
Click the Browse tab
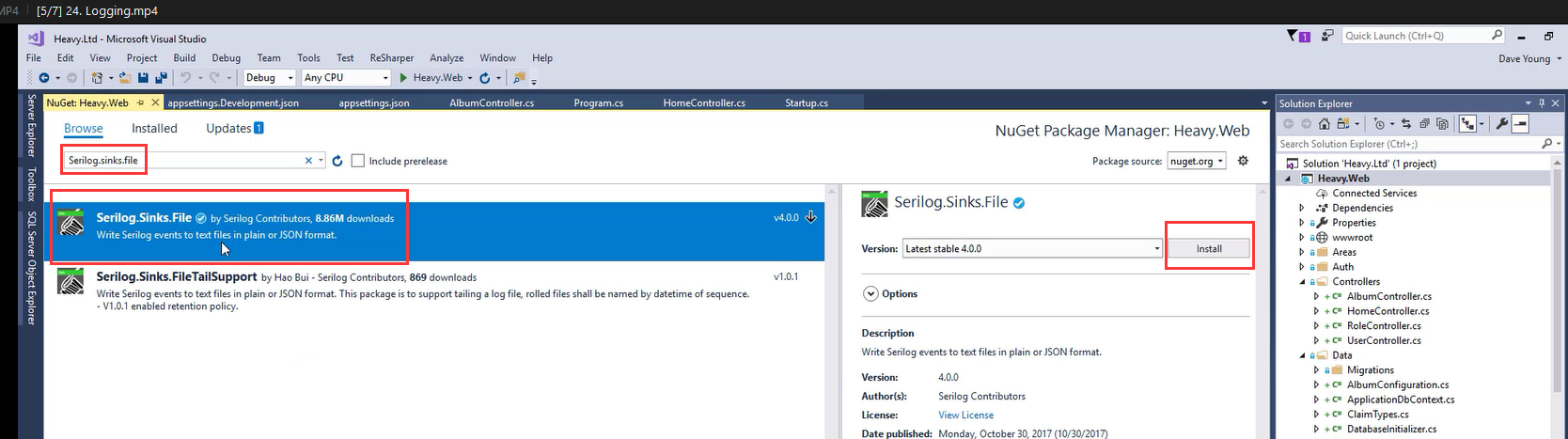[84, 129]
